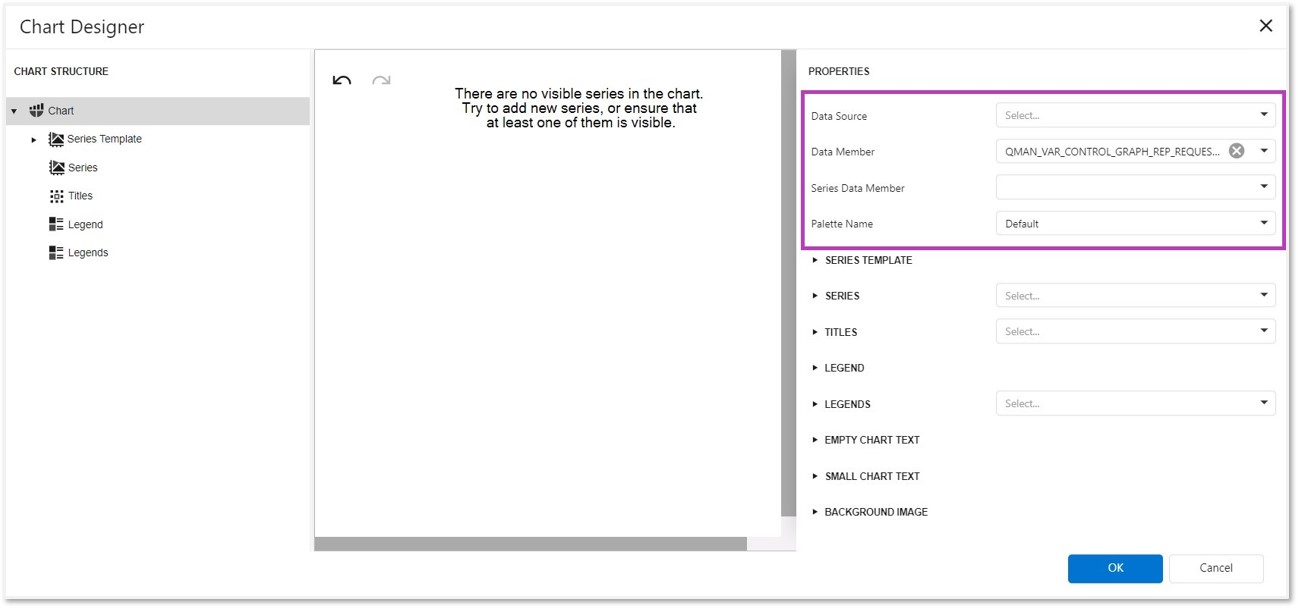Select the Chart node icon in structure tree
1298x608 pixels.
pos(37,111)
